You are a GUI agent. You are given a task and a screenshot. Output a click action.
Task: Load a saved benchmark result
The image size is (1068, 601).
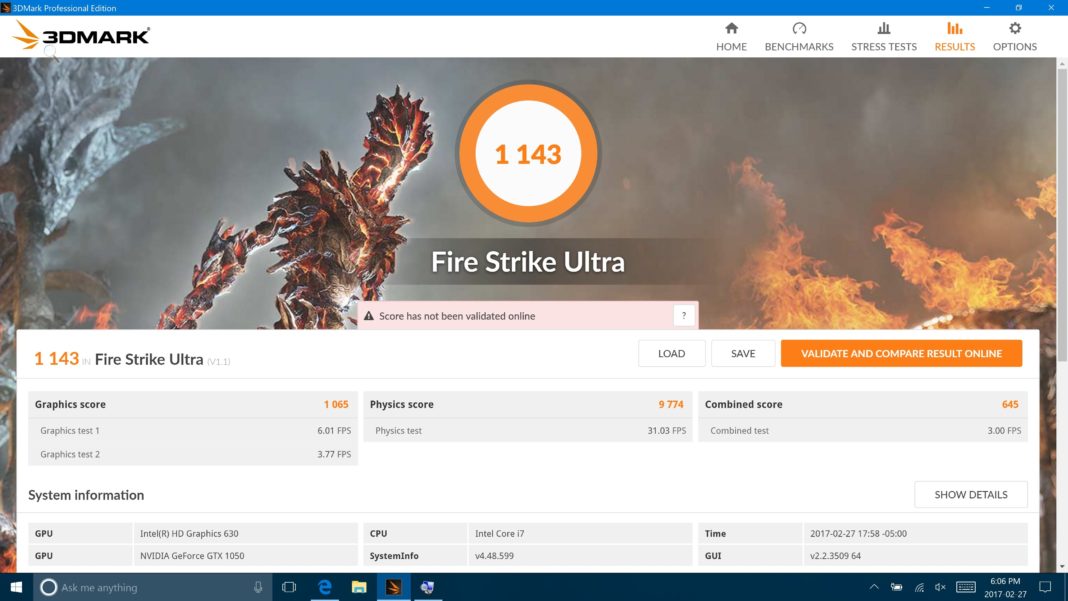pyautogui.click(x=671, y=353)
